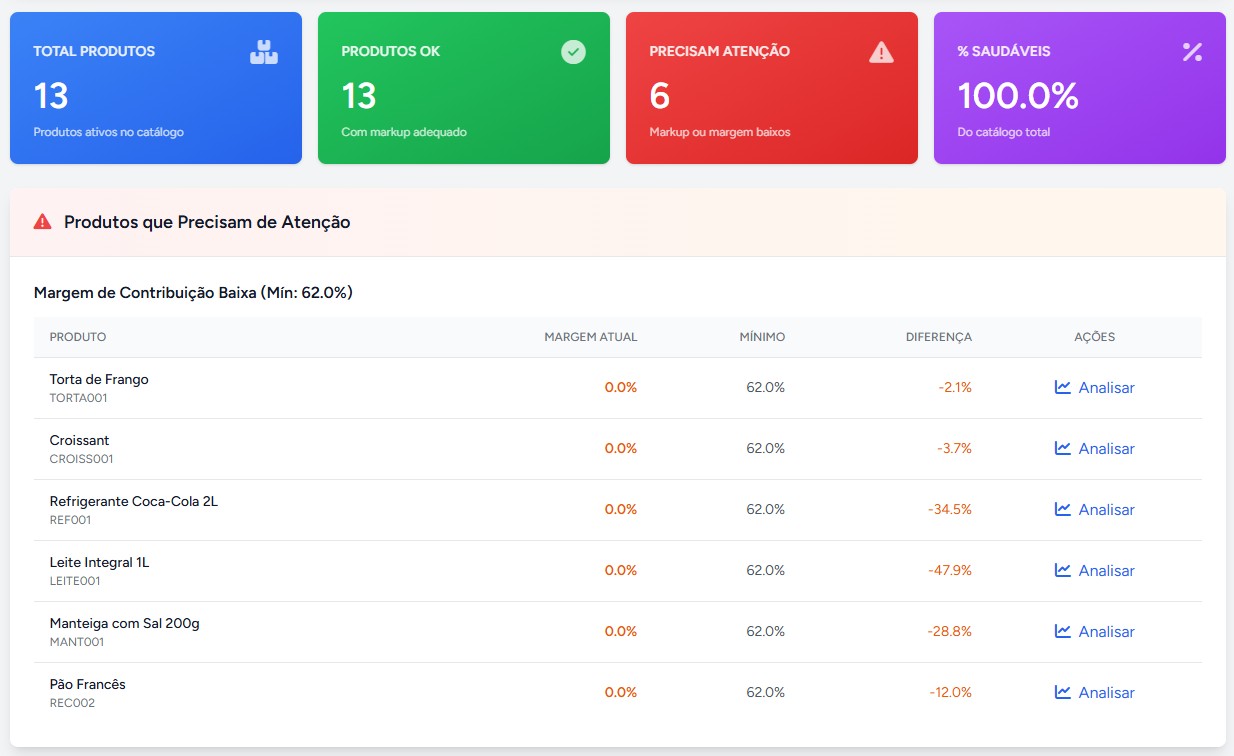Click the Diferença column header
The height and width of the screenshot is (756, 1234).
pos(938,337)
